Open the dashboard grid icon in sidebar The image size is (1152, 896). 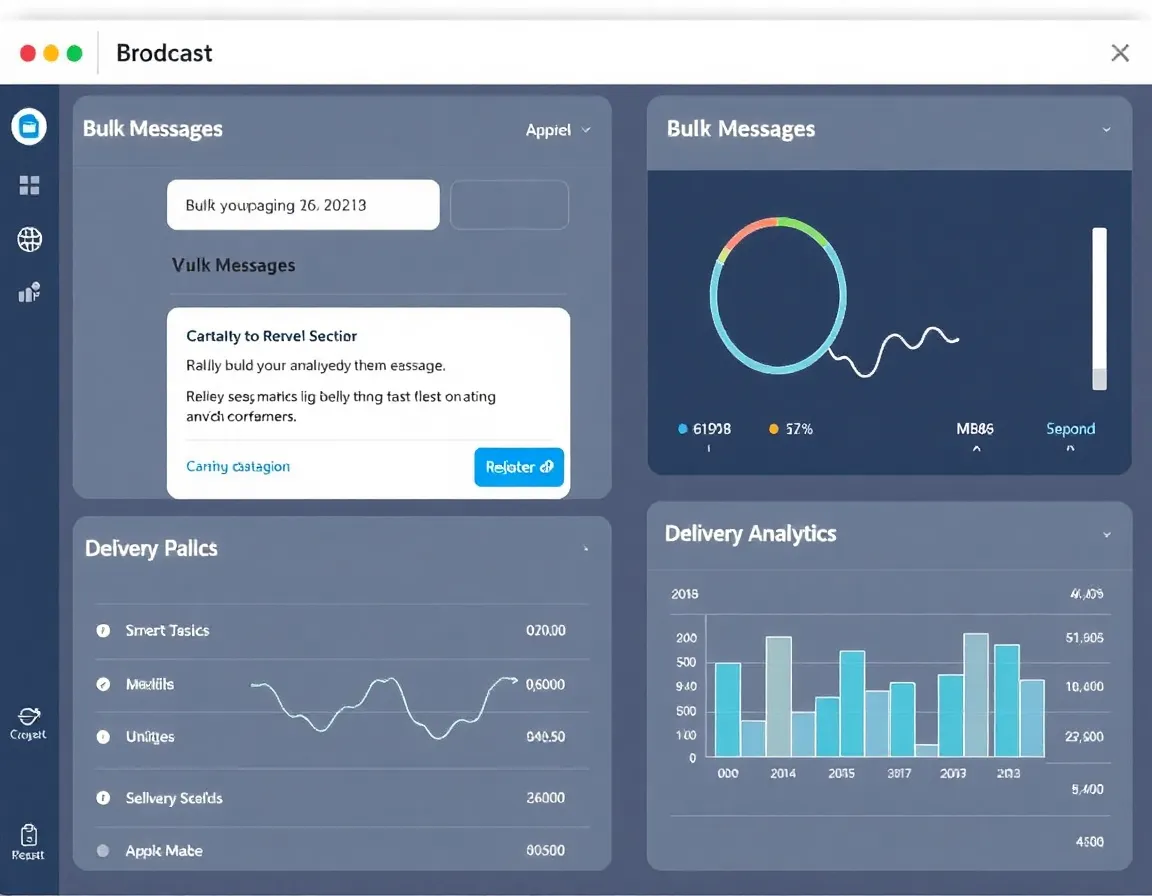click(29, 185)
